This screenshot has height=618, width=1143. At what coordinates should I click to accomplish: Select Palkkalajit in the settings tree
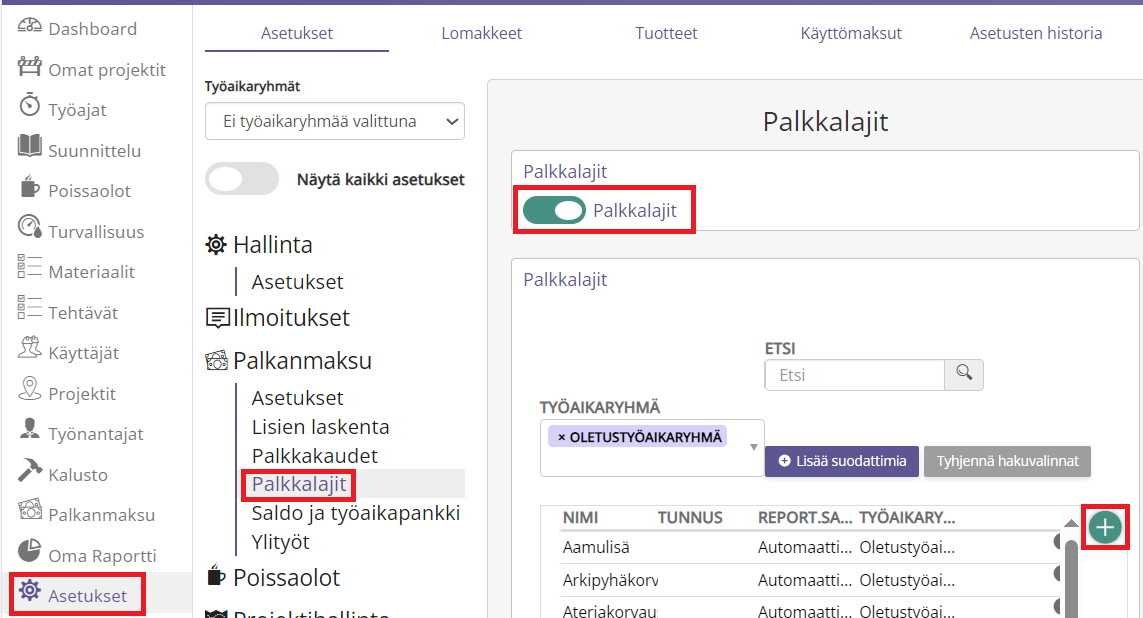(299, 485)
